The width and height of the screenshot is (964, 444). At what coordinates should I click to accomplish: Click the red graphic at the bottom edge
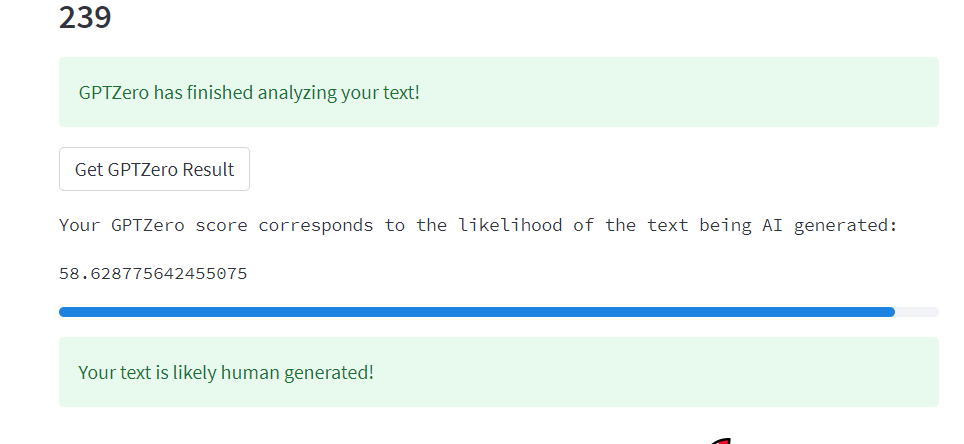[720, 440]
